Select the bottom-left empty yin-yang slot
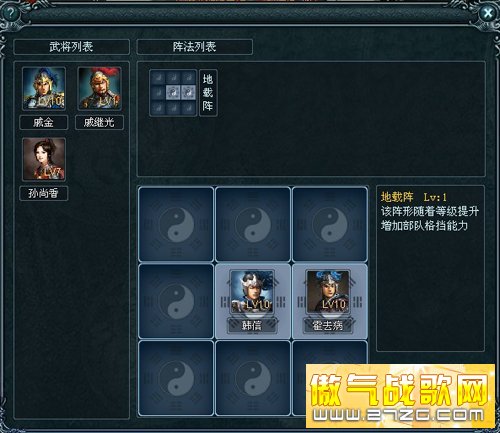This screenshot has width=500, height=433. point(176,378)
